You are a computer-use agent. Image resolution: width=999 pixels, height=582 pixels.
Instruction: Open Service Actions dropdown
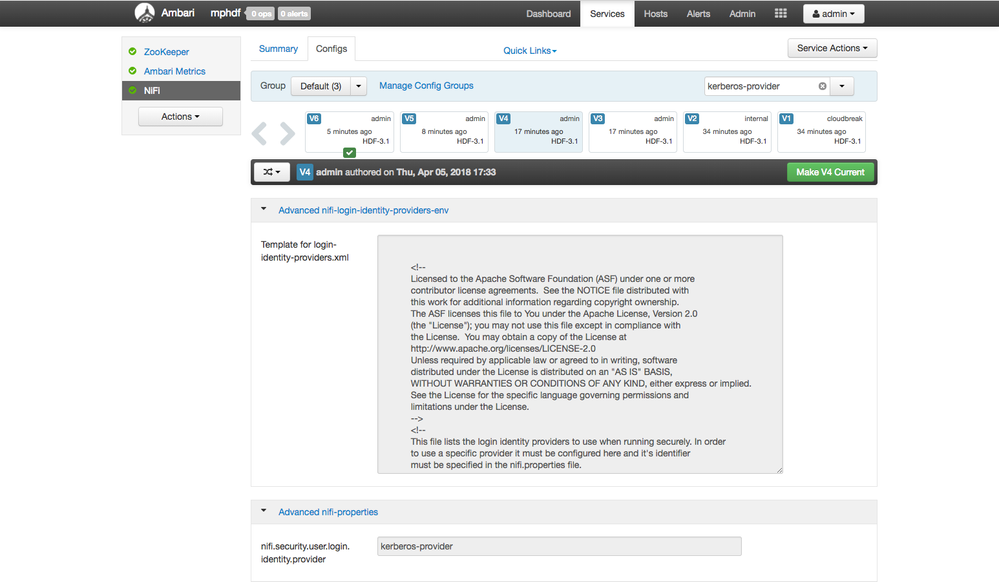(832, 48)
